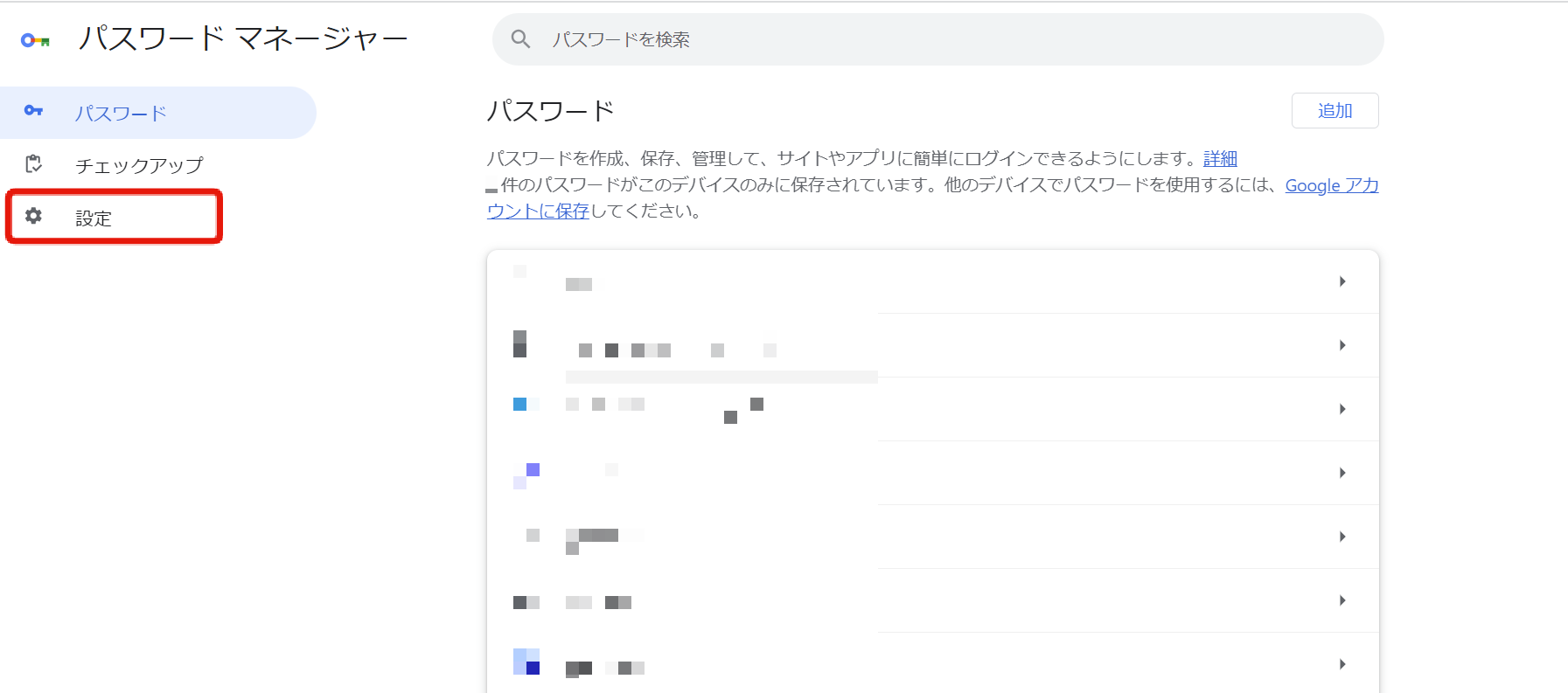Expand the fourth password entry arrow
The width and height of the screenshot is (1568, 693).
[x=1342, y=473]
